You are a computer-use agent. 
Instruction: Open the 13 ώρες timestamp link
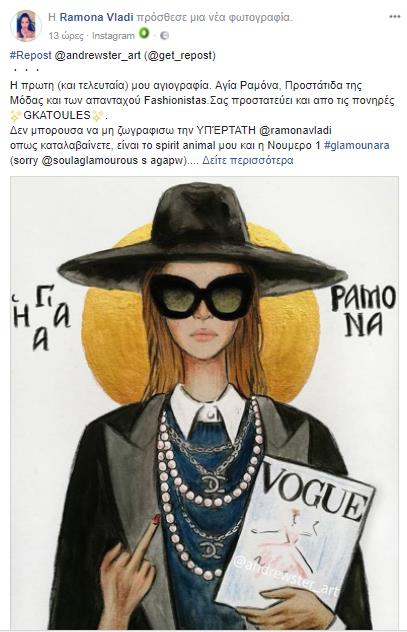click(66, 36)
